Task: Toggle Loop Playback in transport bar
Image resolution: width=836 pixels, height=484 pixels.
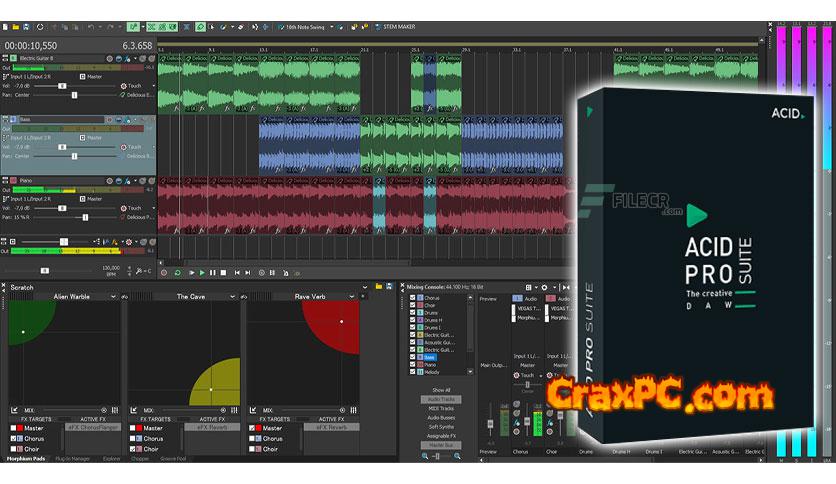Action: point(178,272)
